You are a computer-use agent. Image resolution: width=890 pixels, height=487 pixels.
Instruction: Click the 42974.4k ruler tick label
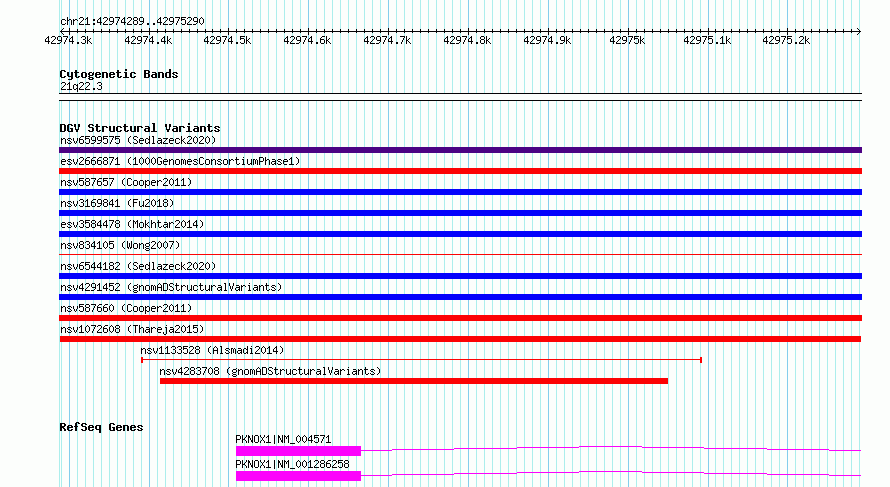pos(148,40)
